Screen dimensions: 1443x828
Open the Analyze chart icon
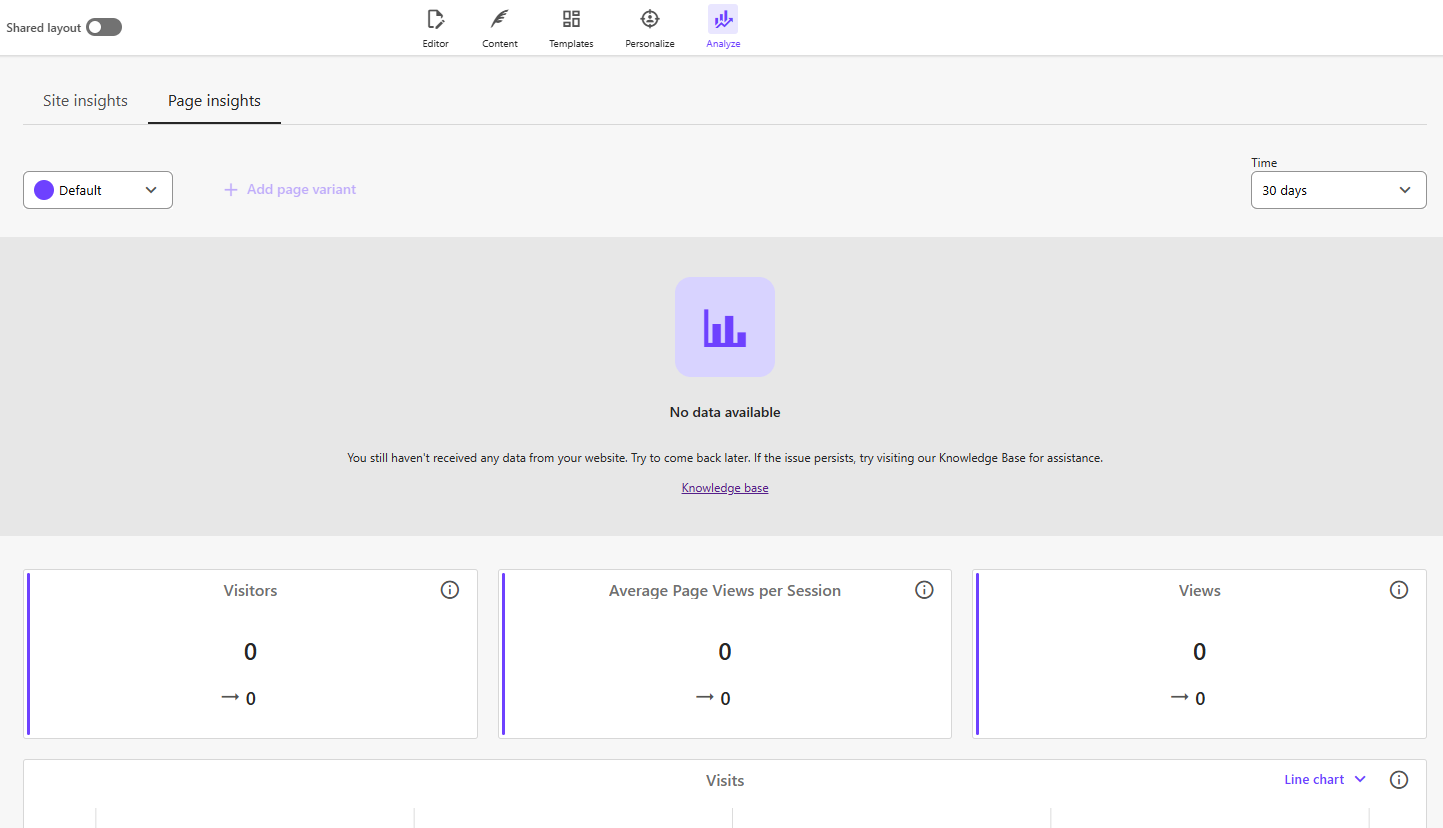(723, 19)
